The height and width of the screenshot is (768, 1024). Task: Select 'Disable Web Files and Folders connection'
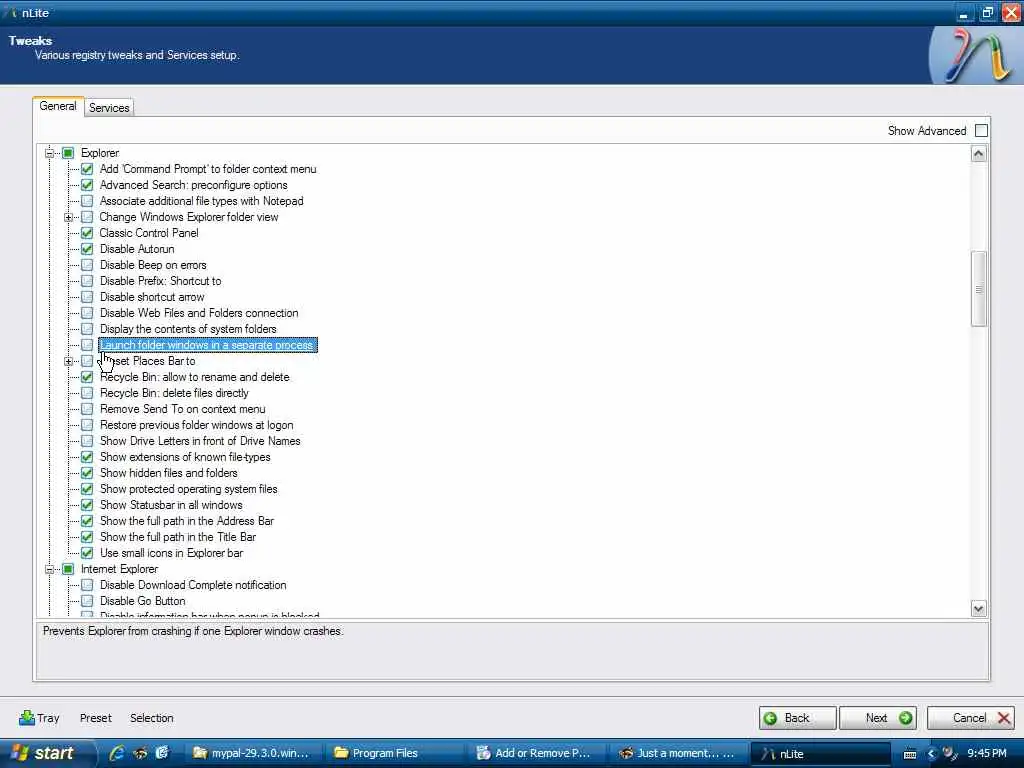(x=199, y=313)
